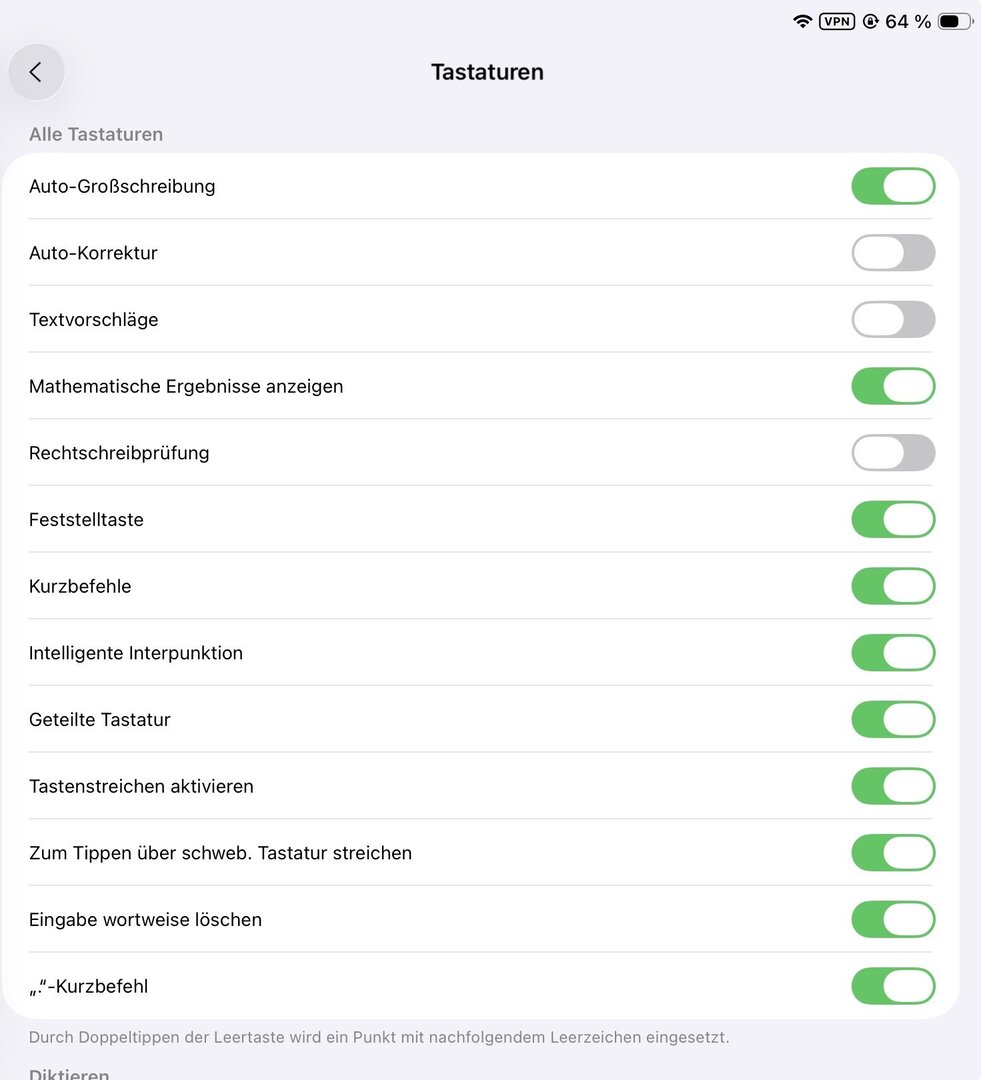The image size is (981, 1080).
Task: Enable the Auto-Korrektur switch
Action: tap(893, 253)
